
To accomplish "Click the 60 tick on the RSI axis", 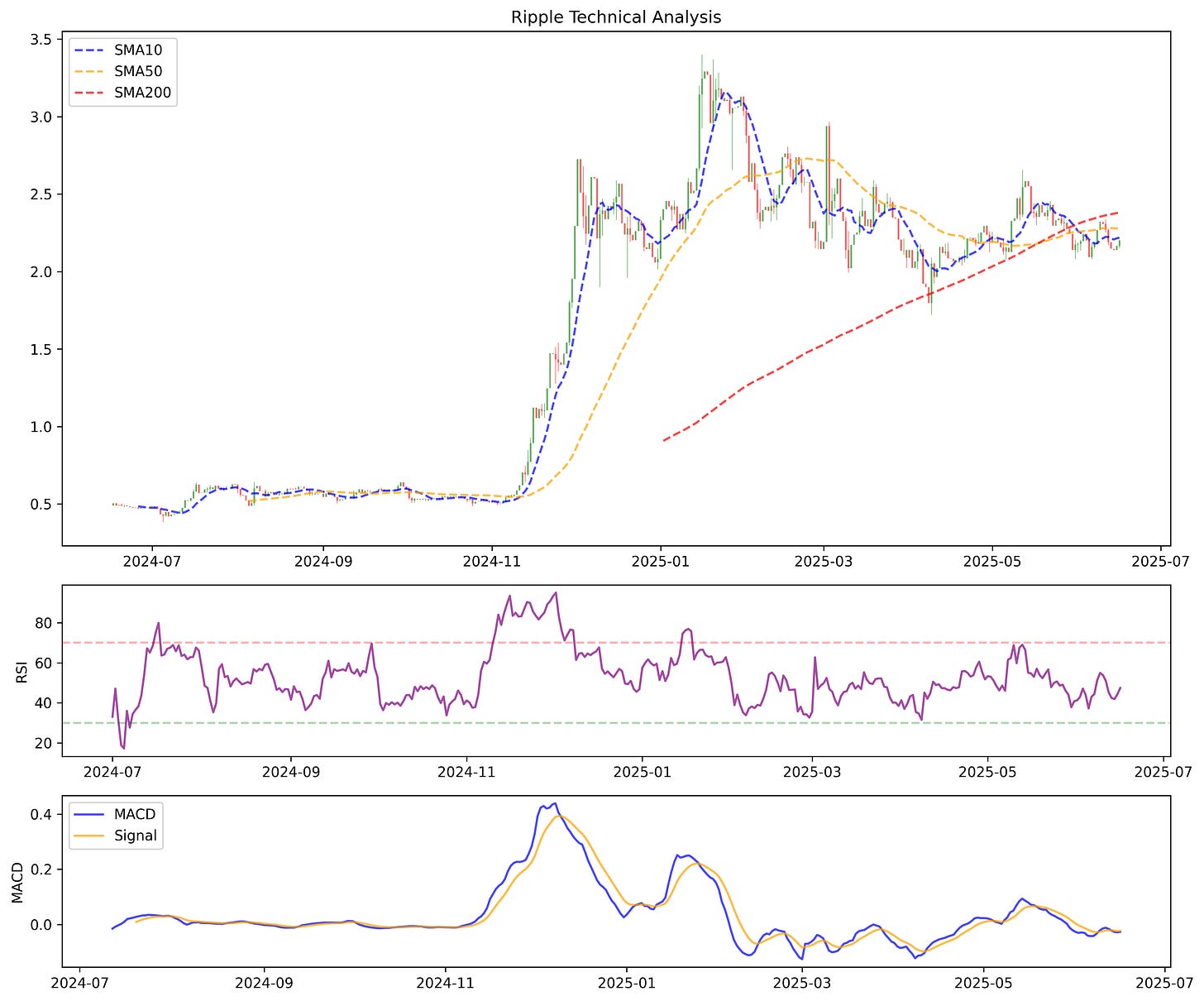I will coord(44,663).
